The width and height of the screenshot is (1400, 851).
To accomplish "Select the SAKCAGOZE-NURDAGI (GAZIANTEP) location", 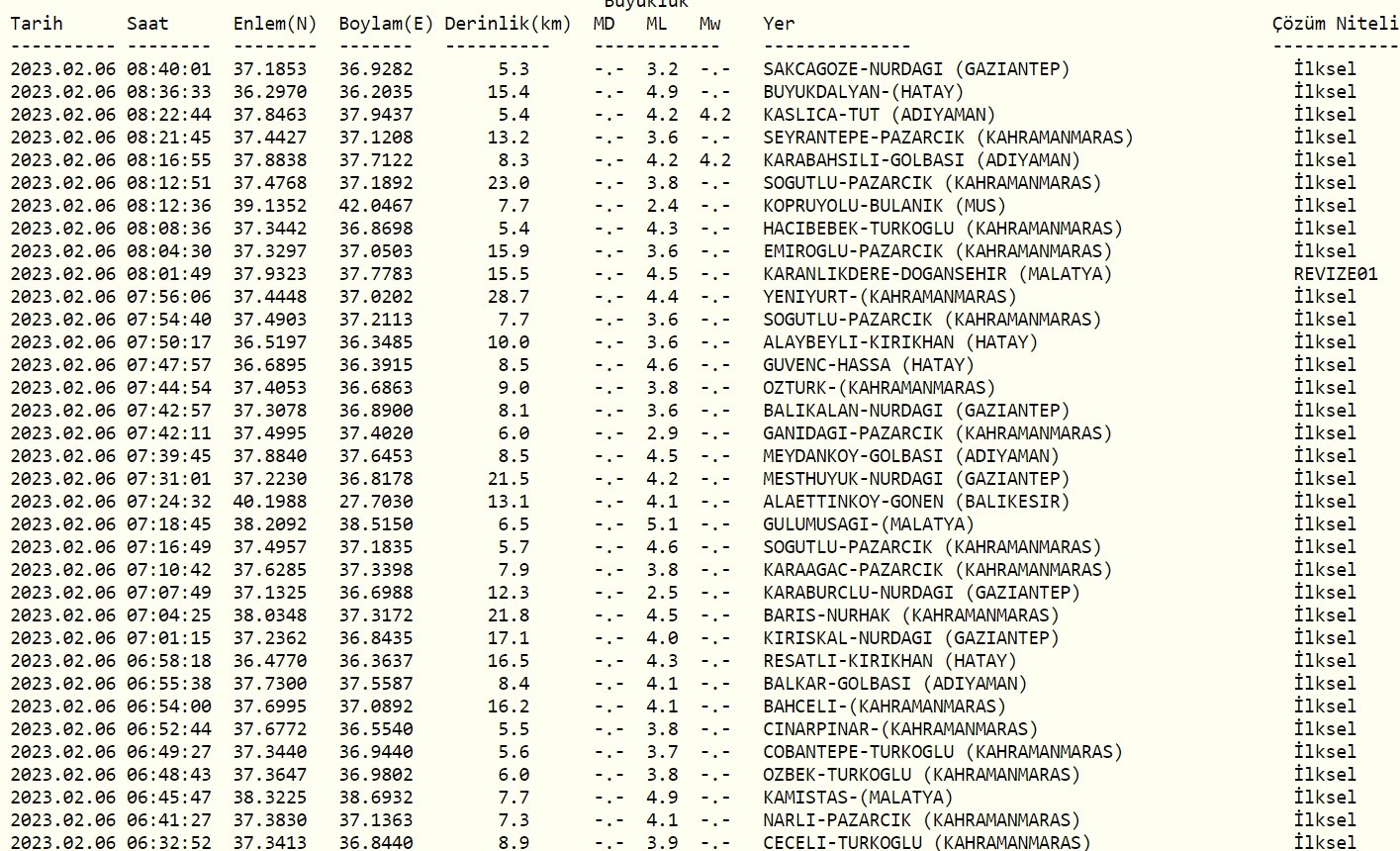I will pyautogui.click(x=916, y=69).
